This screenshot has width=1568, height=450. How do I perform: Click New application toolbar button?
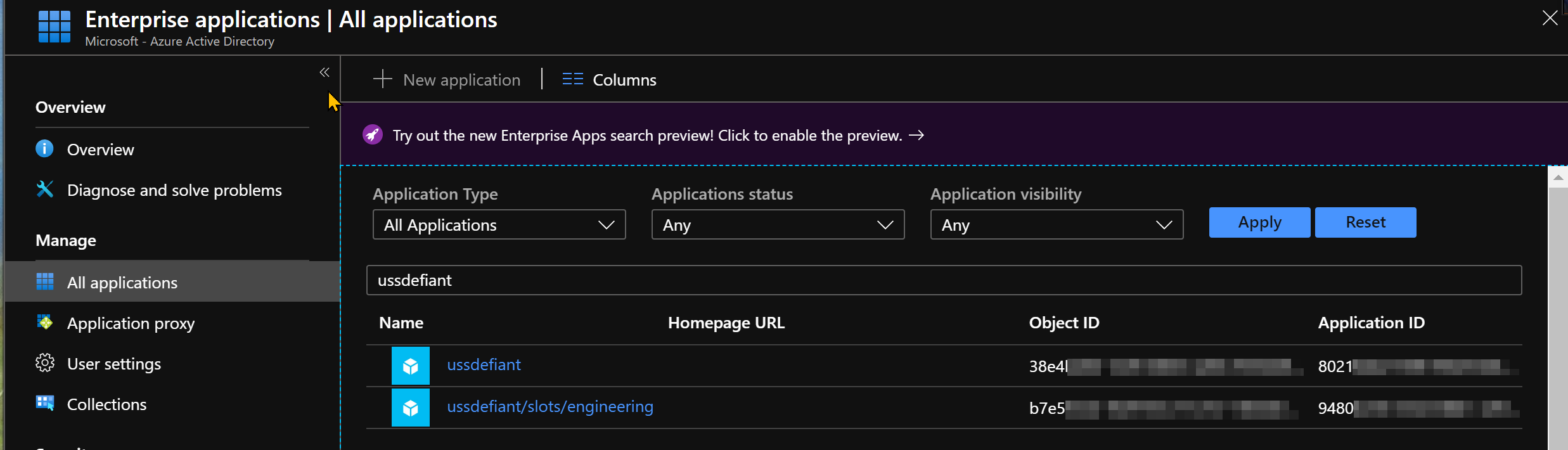[447, 80]
